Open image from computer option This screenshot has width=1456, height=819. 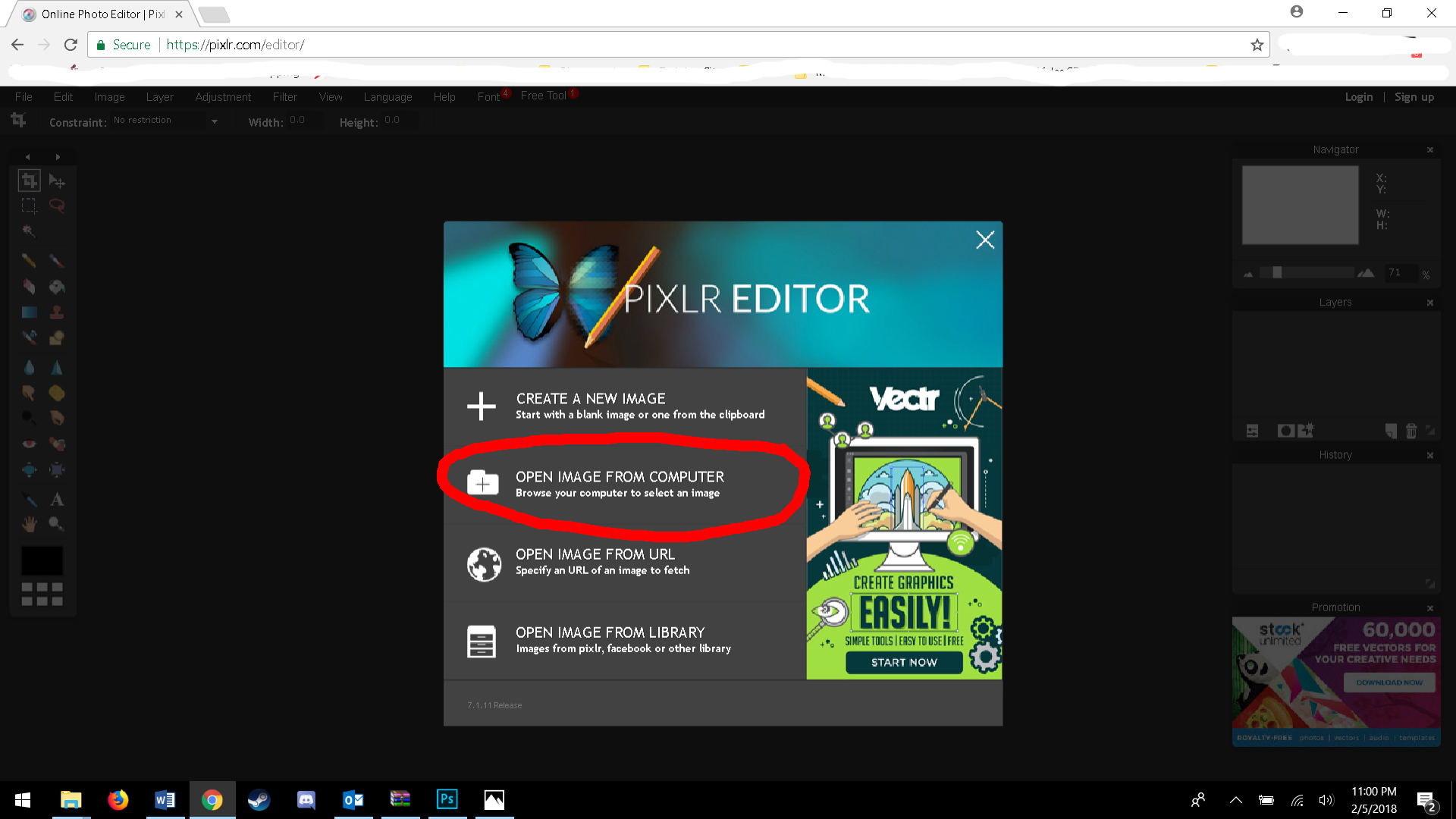tap(620, 483)
